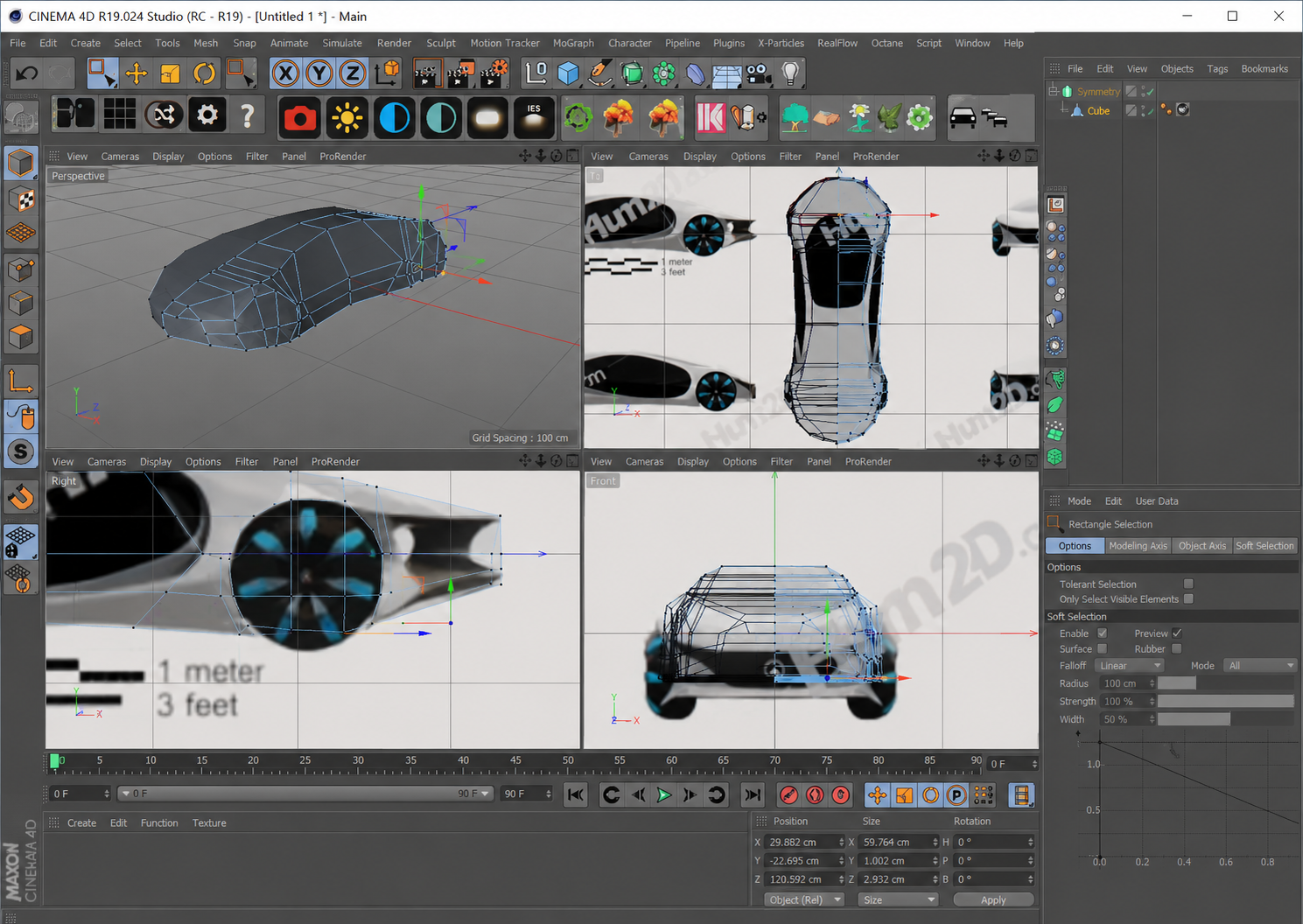
Task: Collapse the Symmetry object tree
Action: point(1054,91)
